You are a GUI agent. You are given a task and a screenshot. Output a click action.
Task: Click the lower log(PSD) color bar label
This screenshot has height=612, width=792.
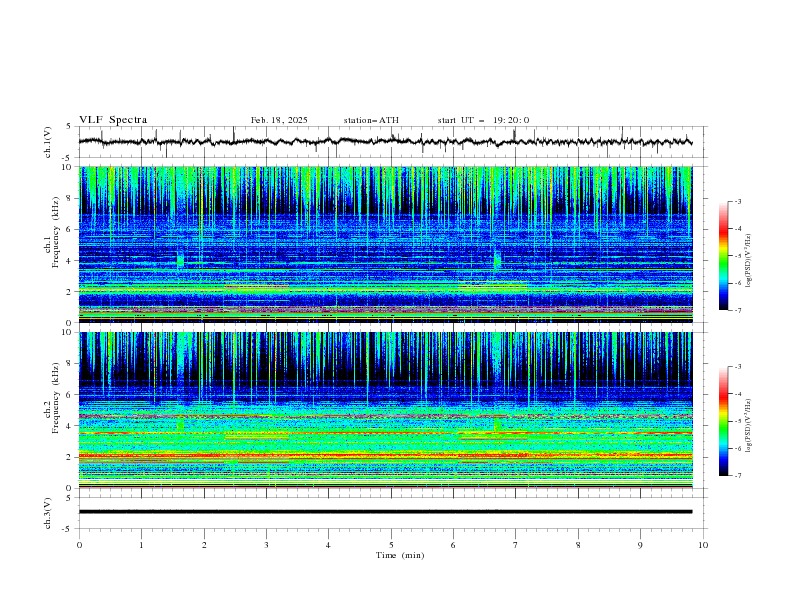(749, 425)
